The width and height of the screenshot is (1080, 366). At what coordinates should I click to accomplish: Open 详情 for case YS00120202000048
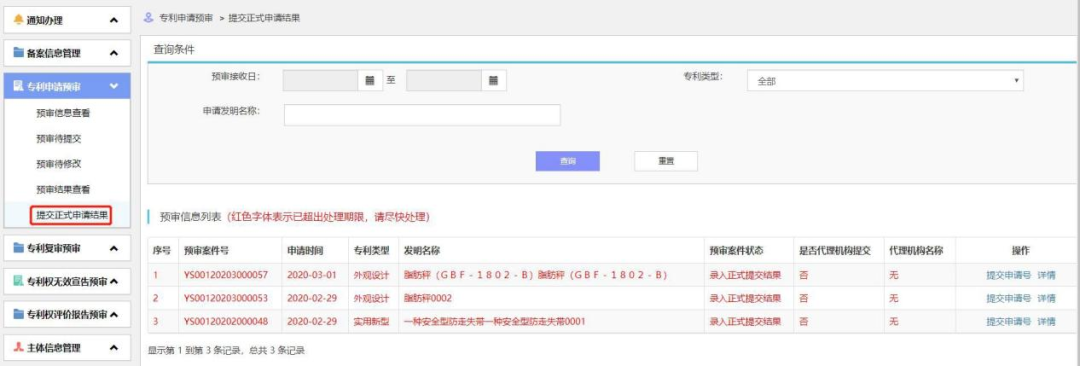click(x=1046, y=321)
